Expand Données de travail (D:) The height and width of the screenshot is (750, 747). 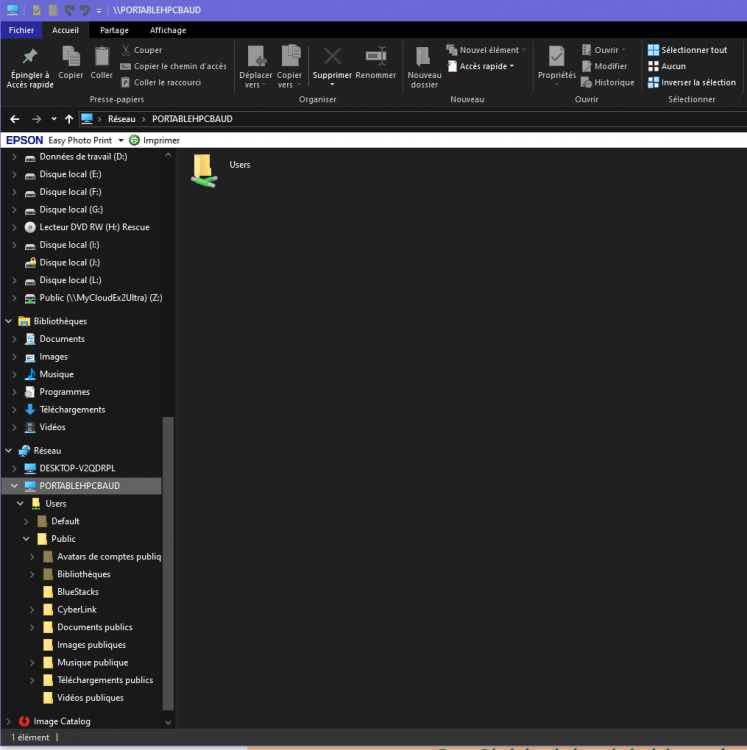click(14, 156)
